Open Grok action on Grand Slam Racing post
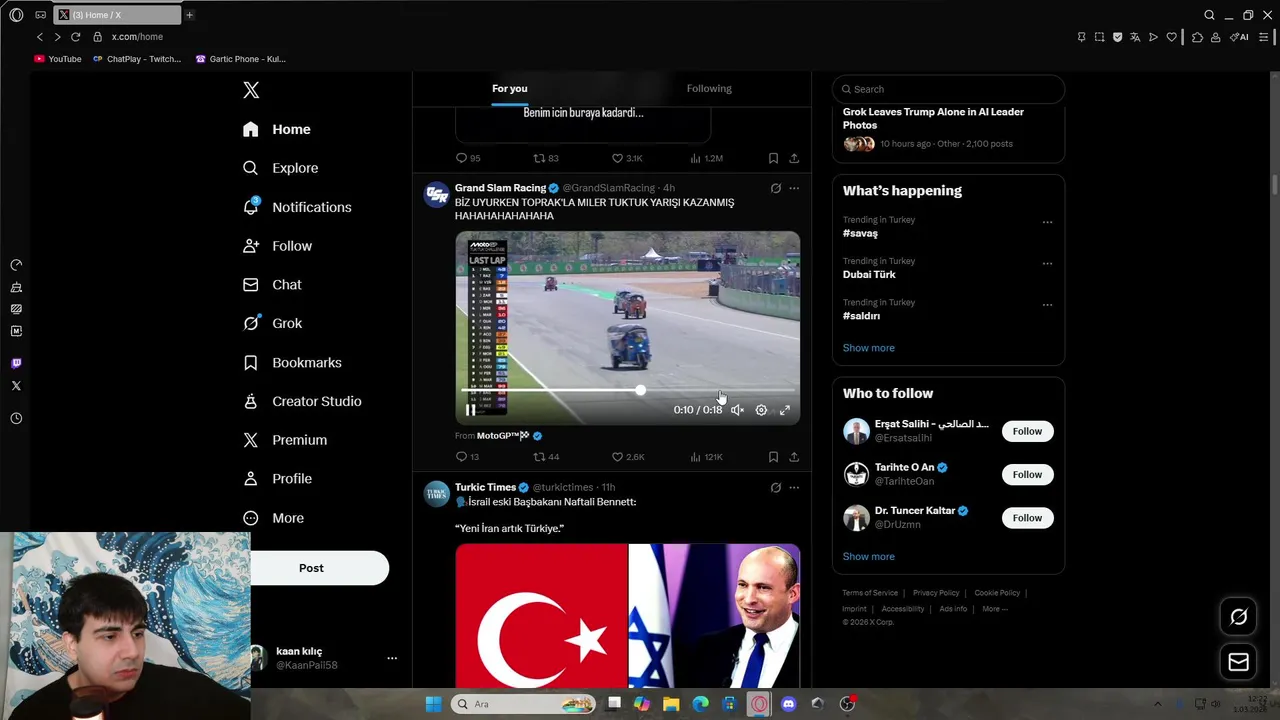Screen dimensions: 1280x720 [x=775, y=188]
